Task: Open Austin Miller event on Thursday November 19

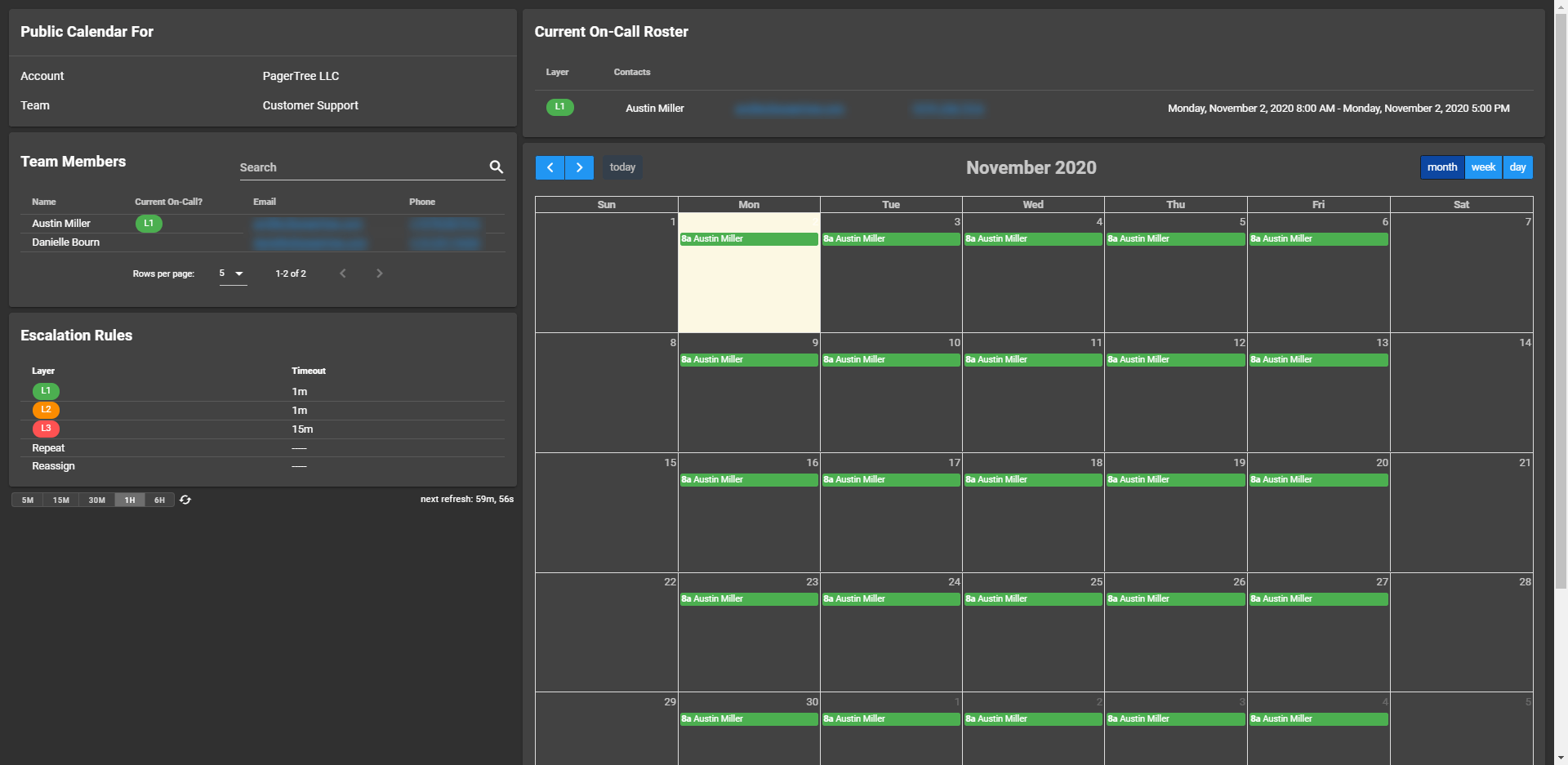Action: point(1176,479)
